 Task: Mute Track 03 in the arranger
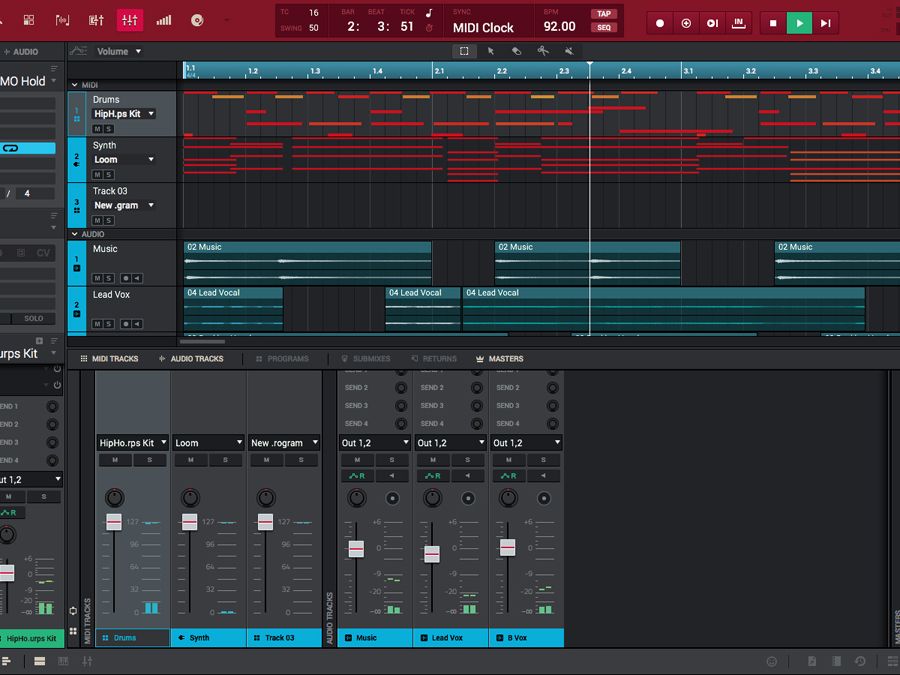97,220
